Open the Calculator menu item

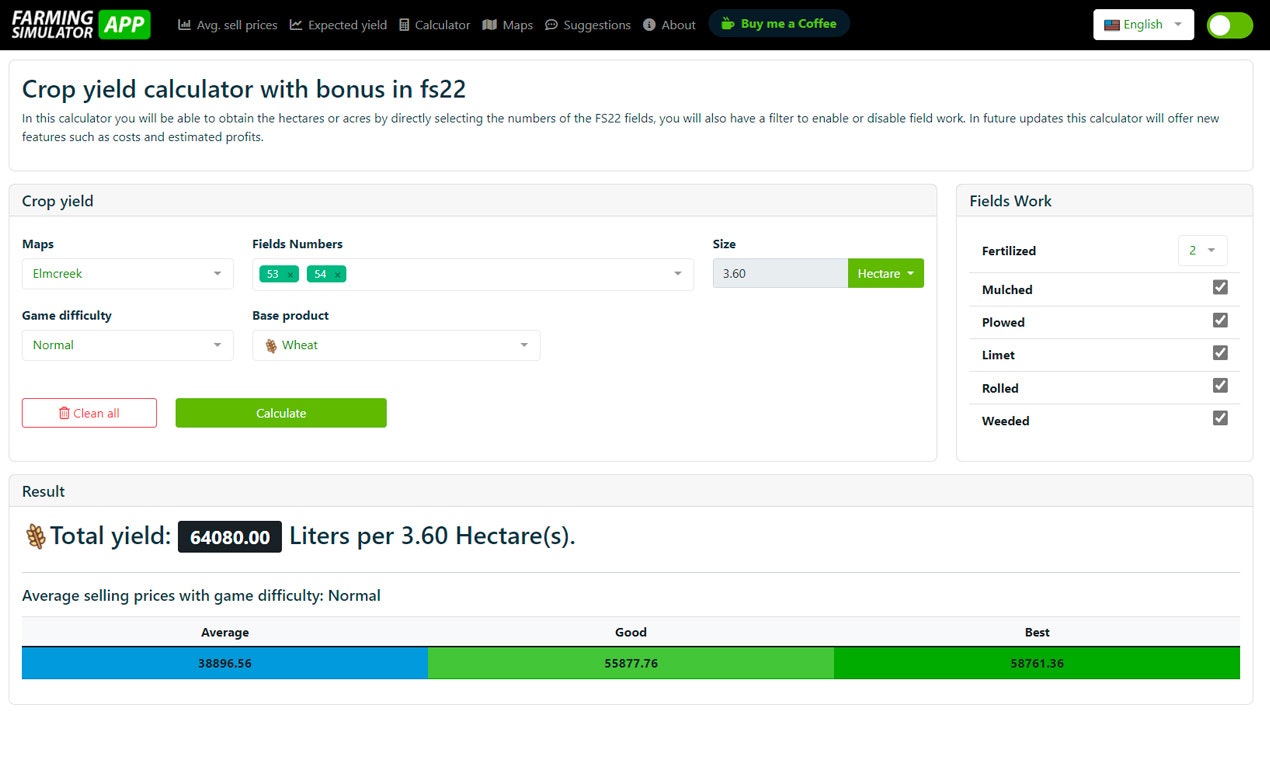[x=434, y=25]
